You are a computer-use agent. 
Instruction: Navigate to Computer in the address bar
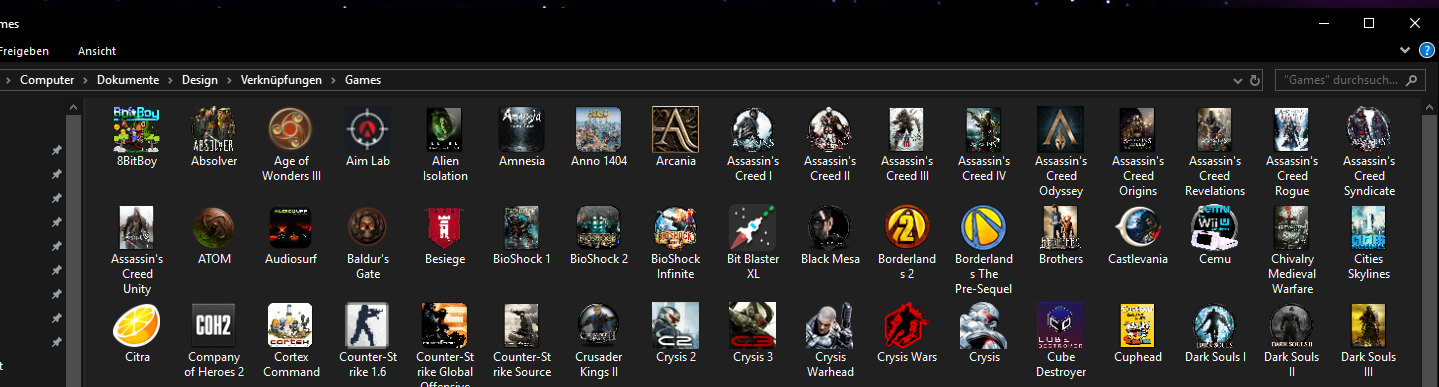pyautogui.click(x=47, y=80)
